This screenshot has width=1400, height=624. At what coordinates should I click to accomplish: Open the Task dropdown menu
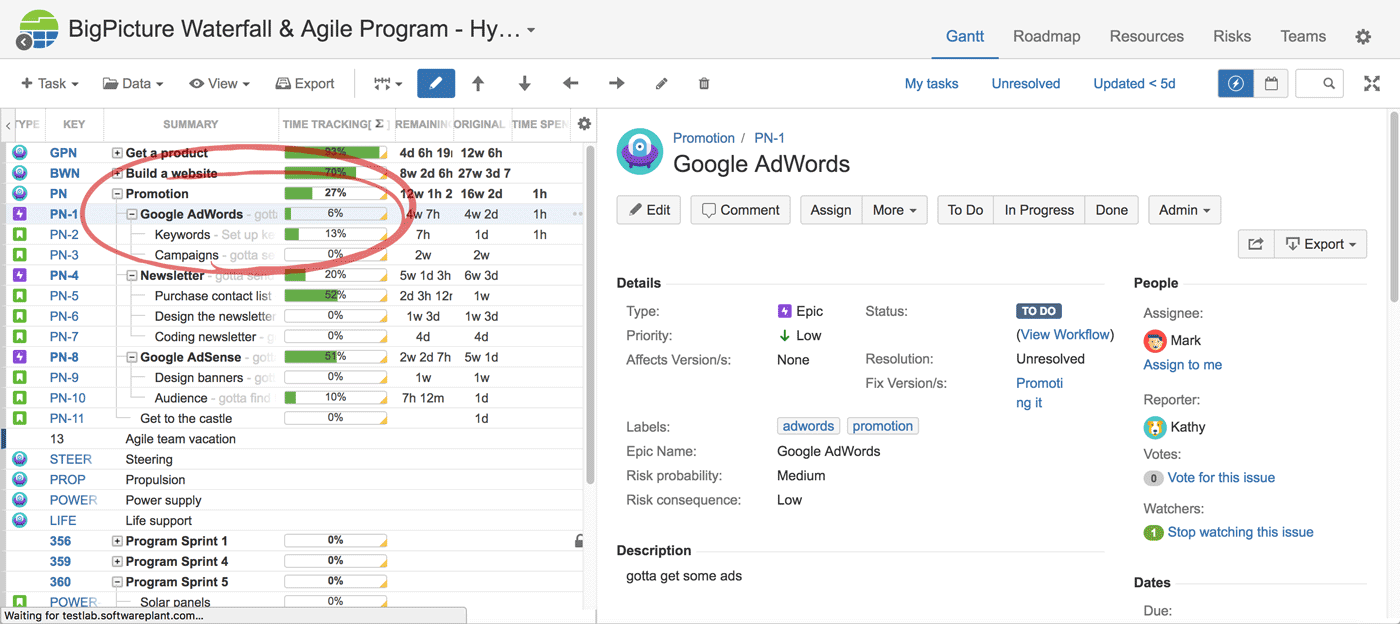51,84
